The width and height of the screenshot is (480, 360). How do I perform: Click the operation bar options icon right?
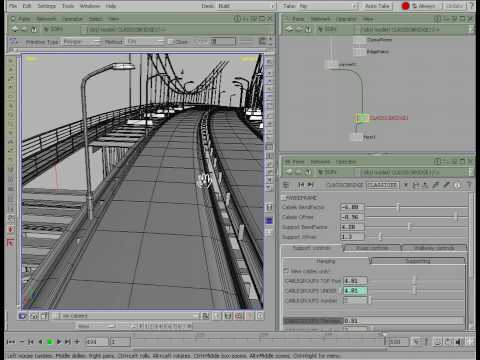[x=262, y=41]
